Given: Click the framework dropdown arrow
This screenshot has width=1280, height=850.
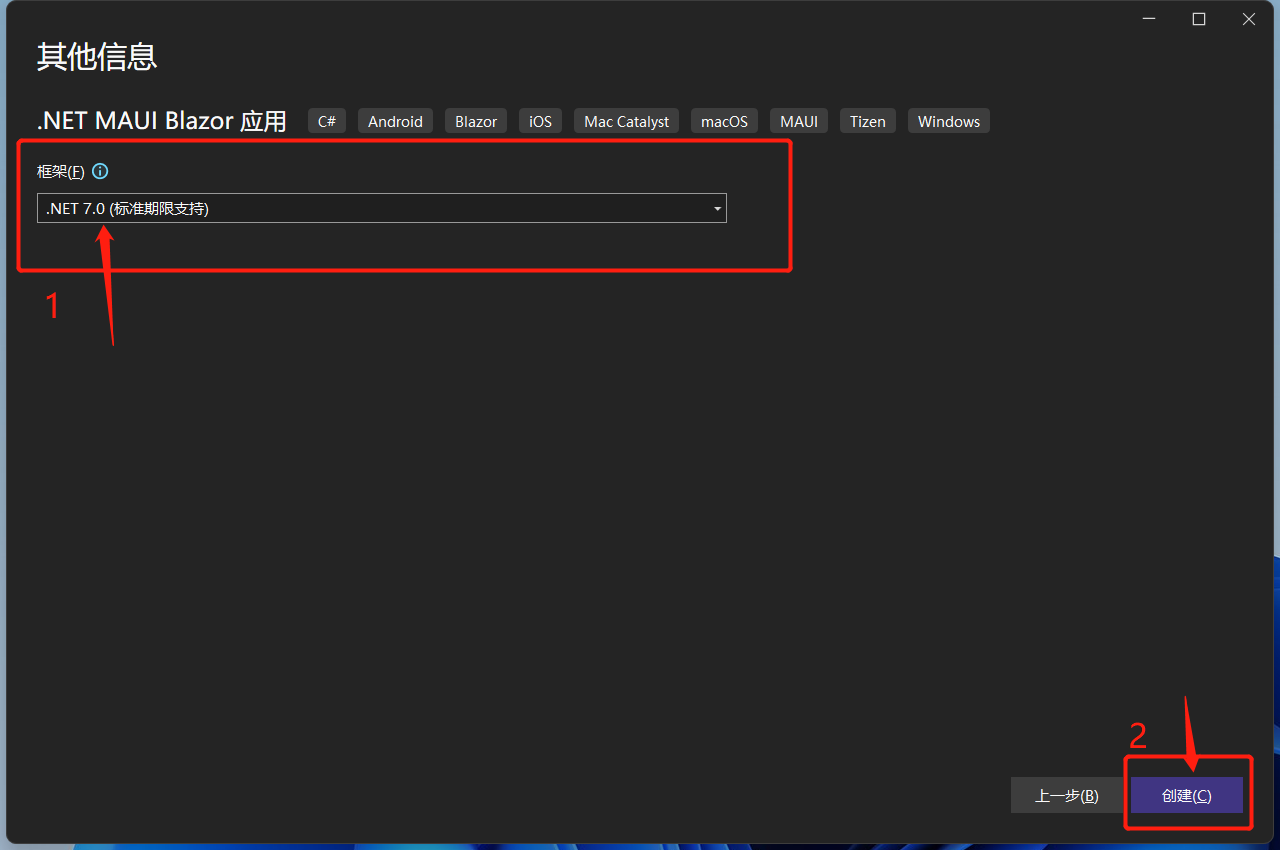Looking at the screenshot, I should (717, 208).
